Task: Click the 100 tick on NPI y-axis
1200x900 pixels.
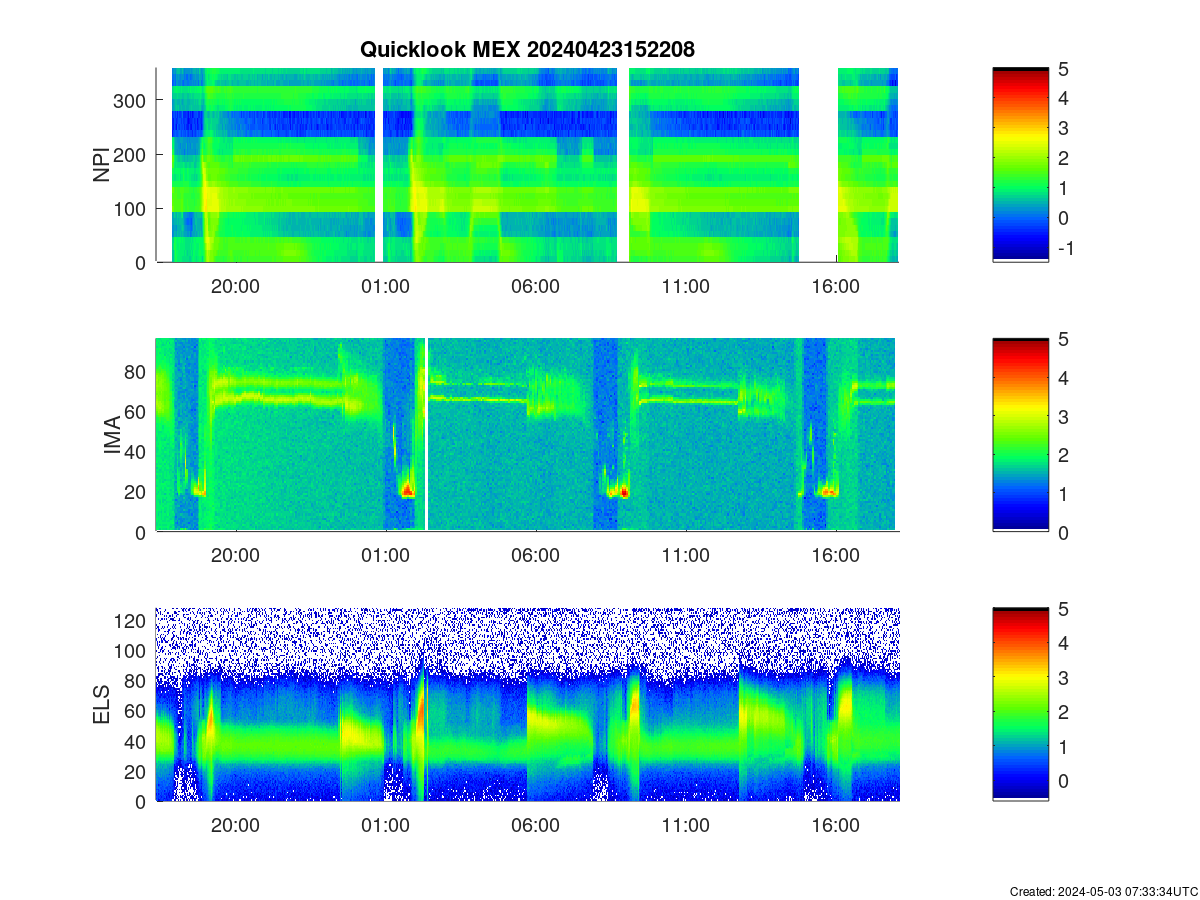Action: [130, 208]
